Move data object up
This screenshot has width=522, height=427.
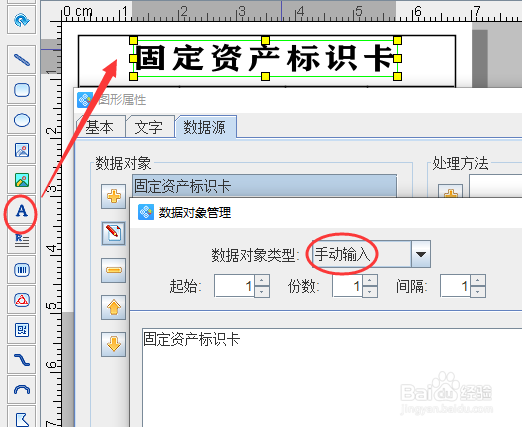[x=114, y=307]
